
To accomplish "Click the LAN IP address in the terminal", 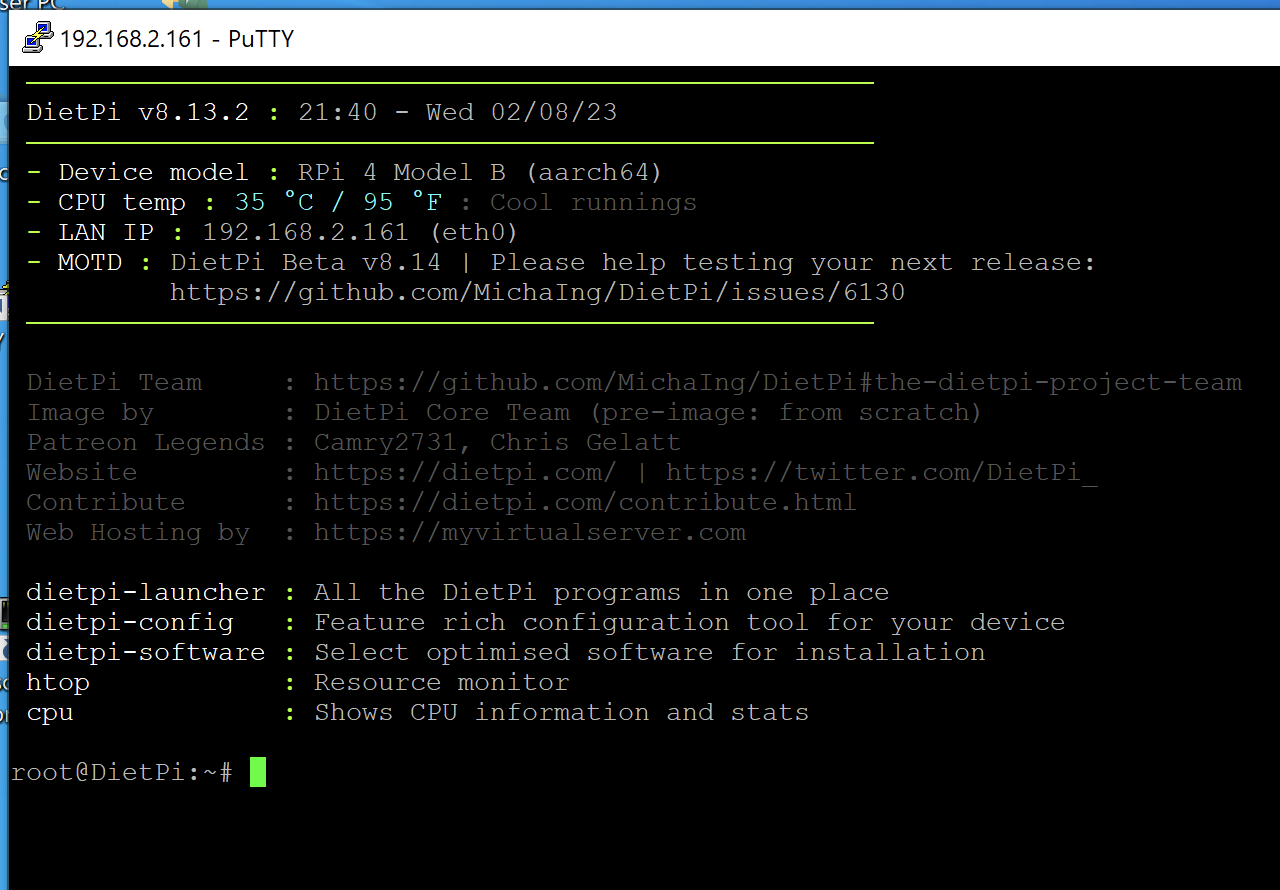I will pos(305,232).
